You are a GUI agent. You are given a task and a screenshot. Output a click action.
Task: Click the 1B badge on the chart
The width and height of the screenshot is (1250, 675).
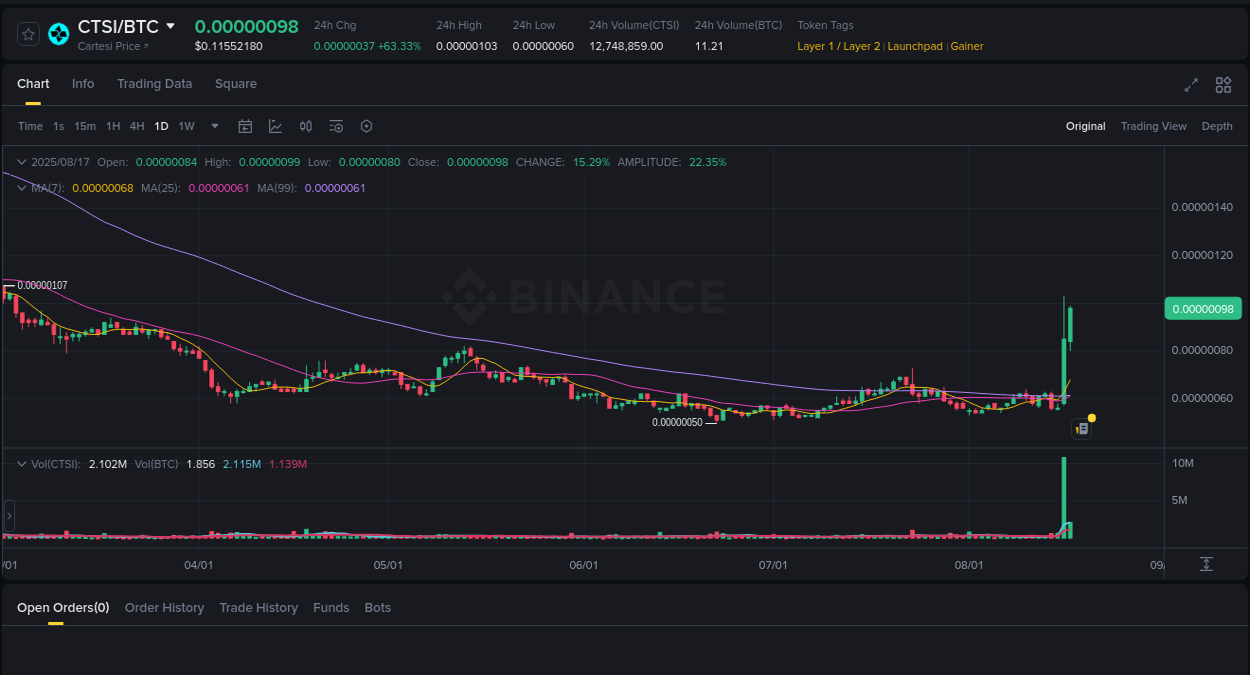pyautogui.click(x=1081, y=427)
